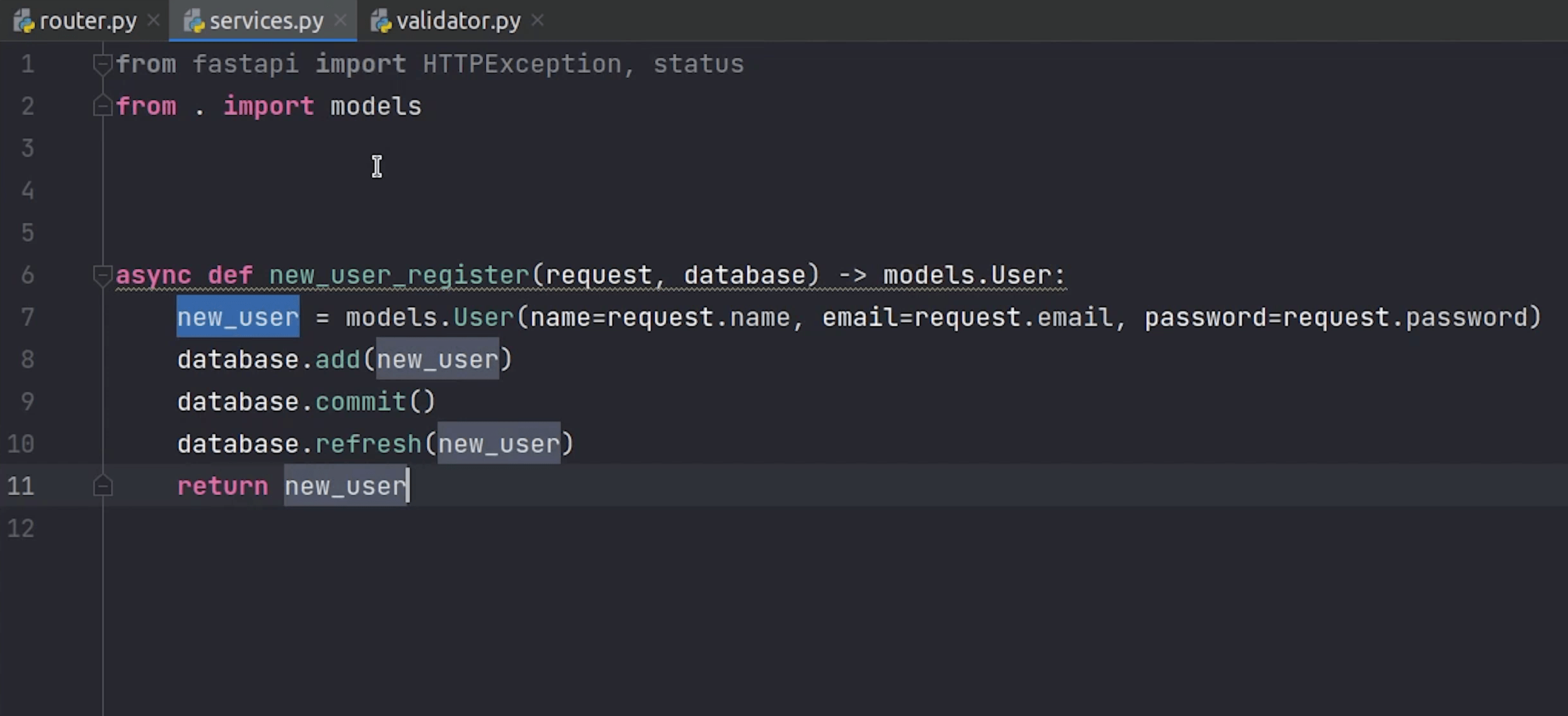Collapse the imports fold marker on line 1
The height and width of the screenshot is (716, 1568).
tap(102, 64)
